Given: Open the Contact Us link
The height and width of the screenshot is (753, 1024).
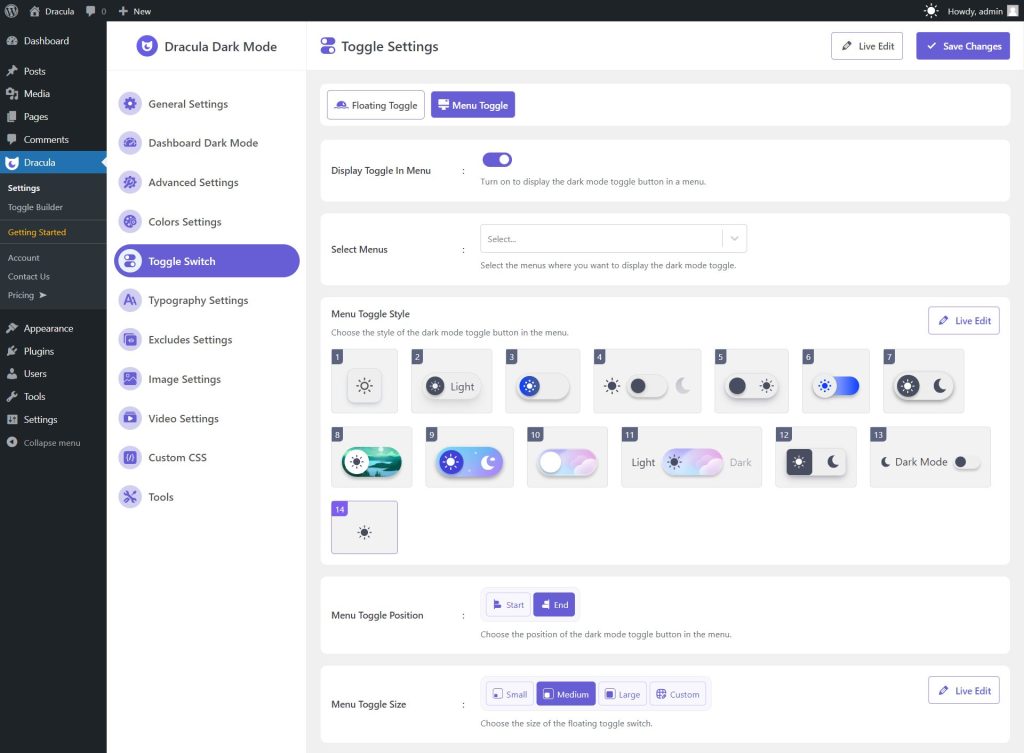Looking at the screenshot, I should (x=29, y=276).
